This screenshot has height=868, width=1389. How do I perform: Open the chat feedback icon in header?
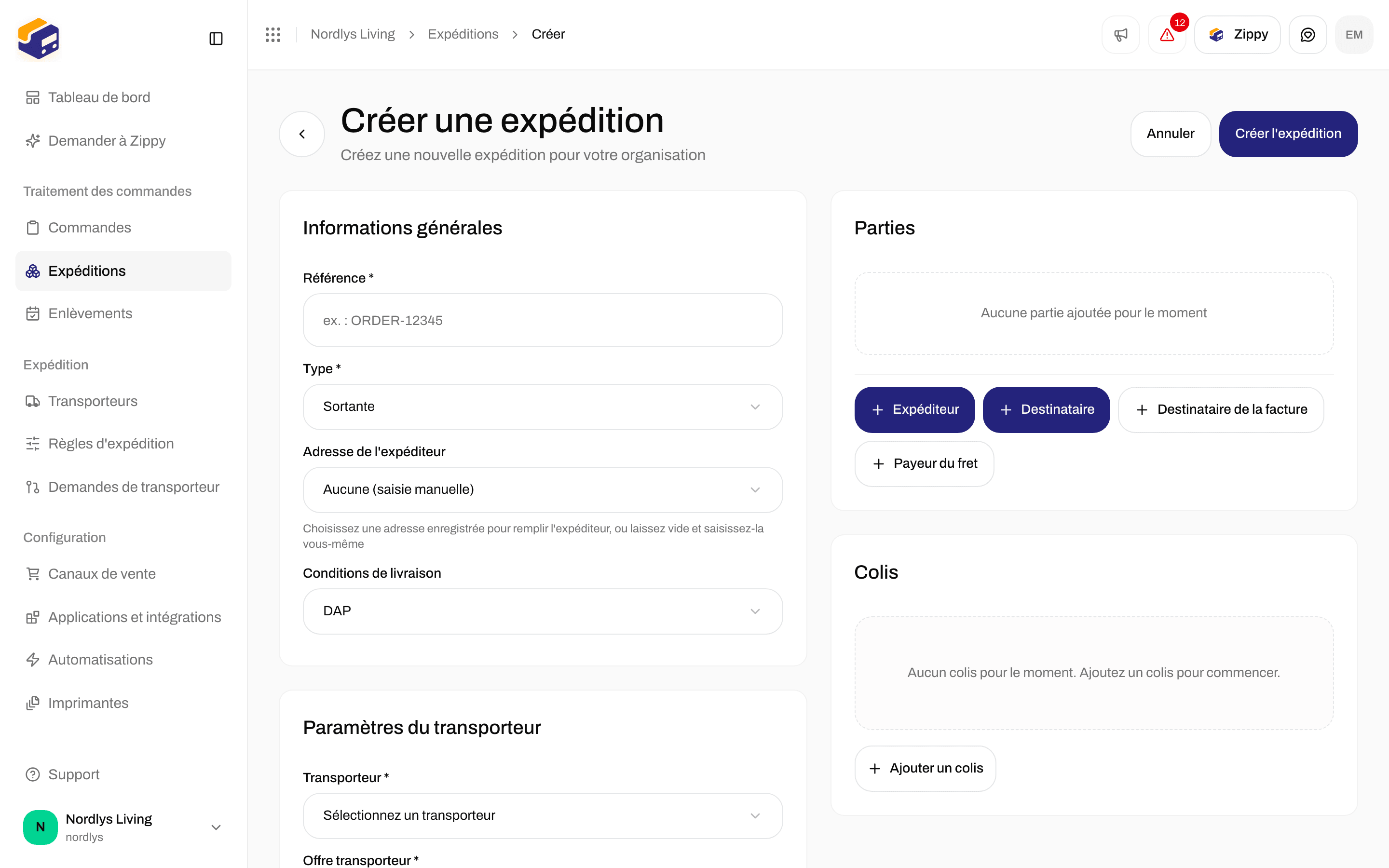point(1307,34)
